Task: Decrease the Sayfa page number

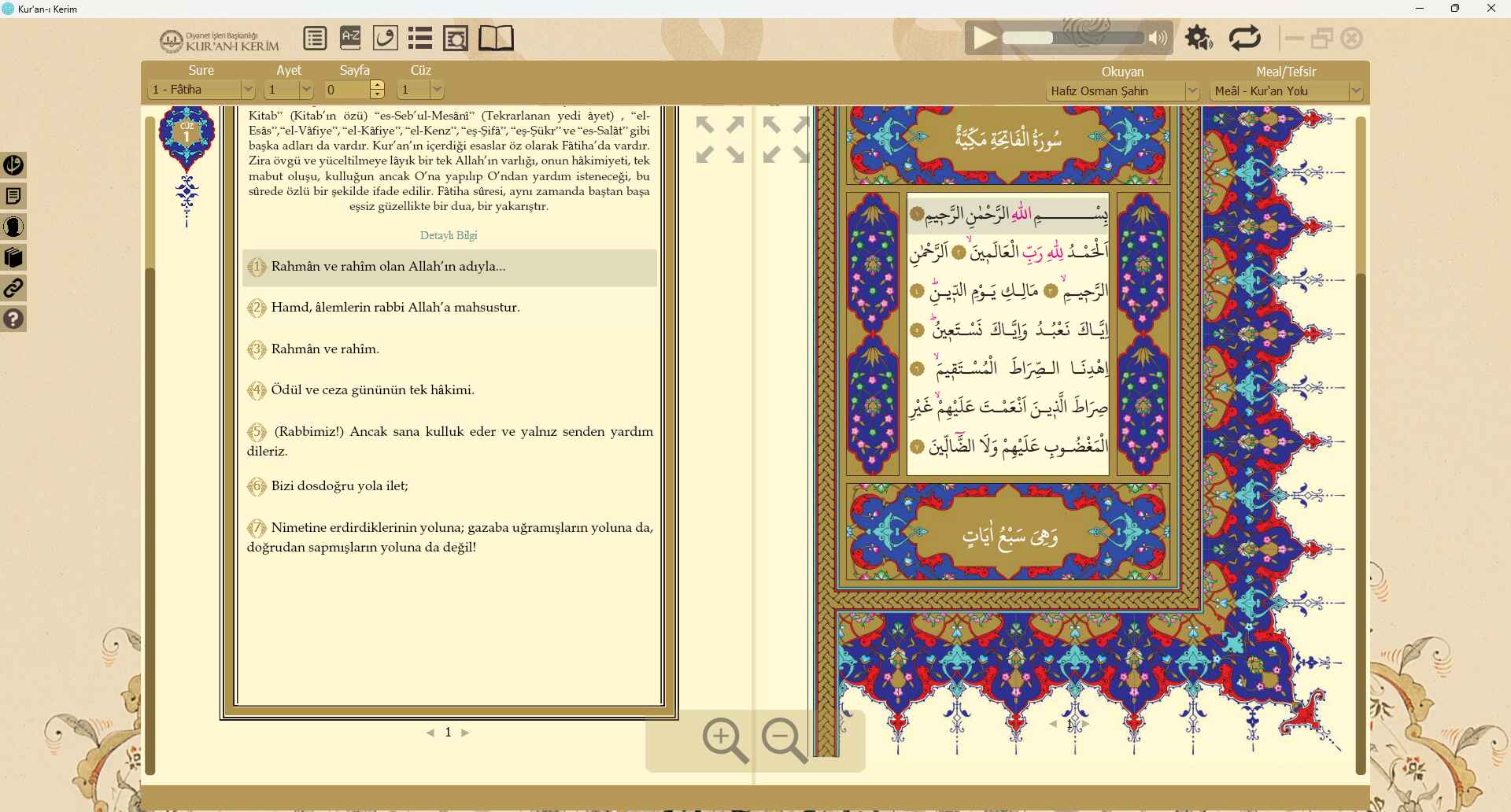Action: (378, 94)
